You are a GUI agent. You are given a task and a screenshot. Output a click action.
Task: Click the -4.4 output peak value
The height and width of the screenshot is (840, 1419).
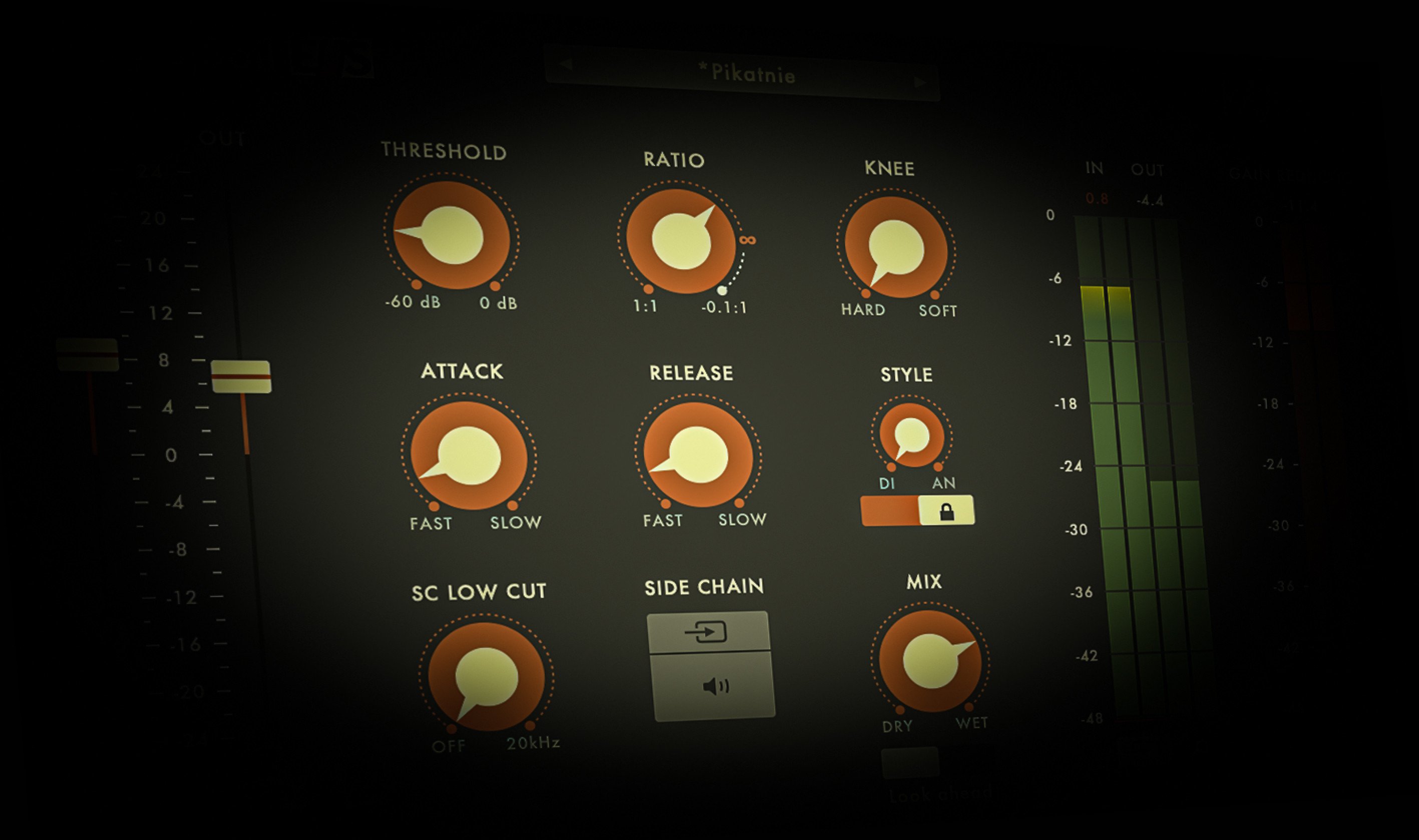[1150, 200]
